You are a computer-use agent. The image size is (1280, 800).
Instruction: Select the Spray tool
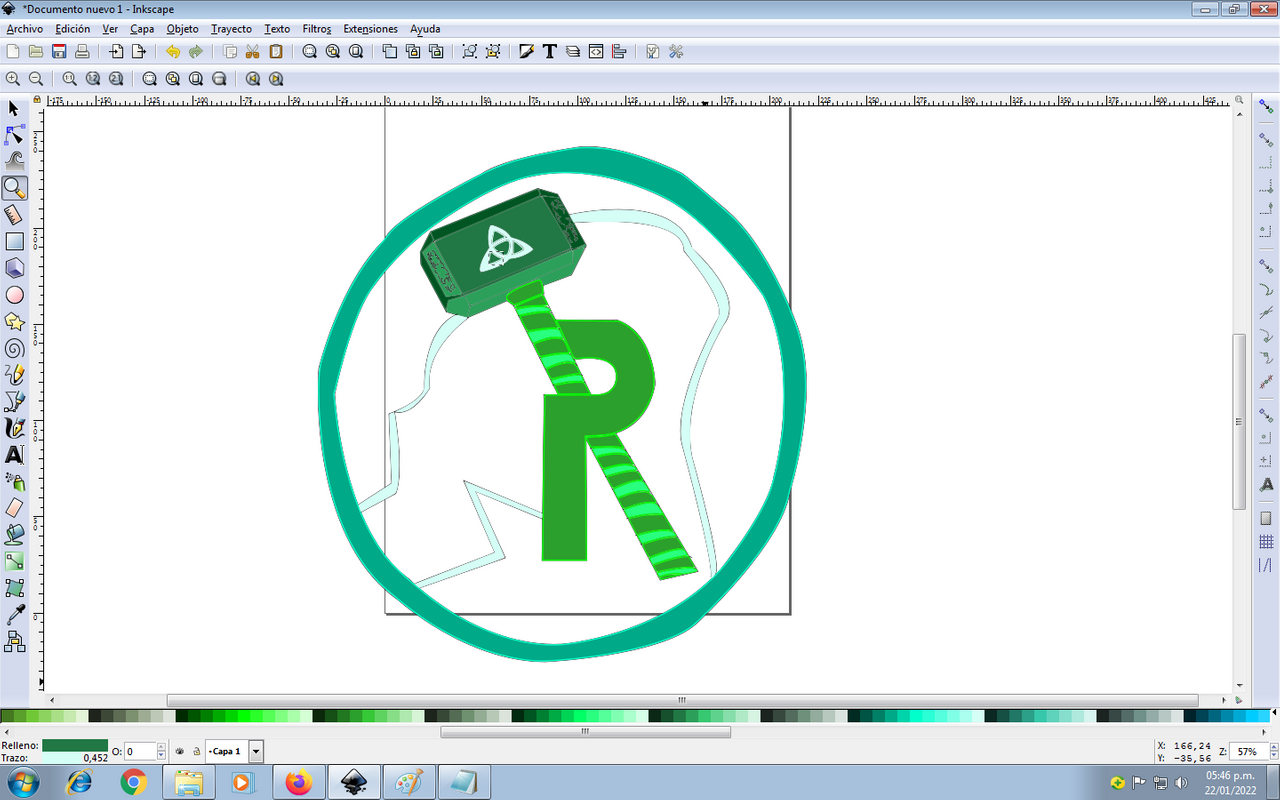(14, 481)
